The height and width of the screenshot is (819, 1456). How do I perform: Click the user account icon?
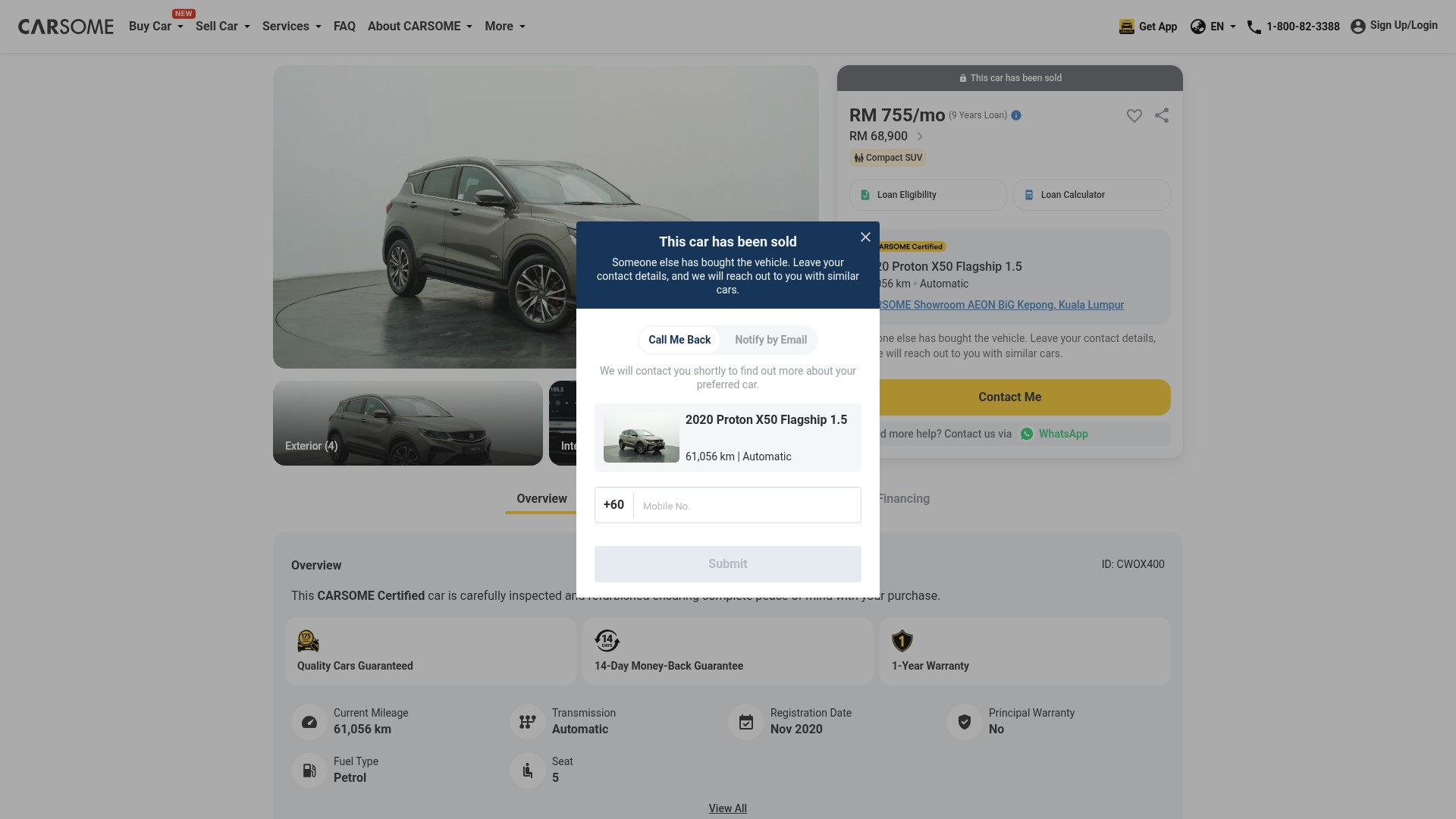1358,27
